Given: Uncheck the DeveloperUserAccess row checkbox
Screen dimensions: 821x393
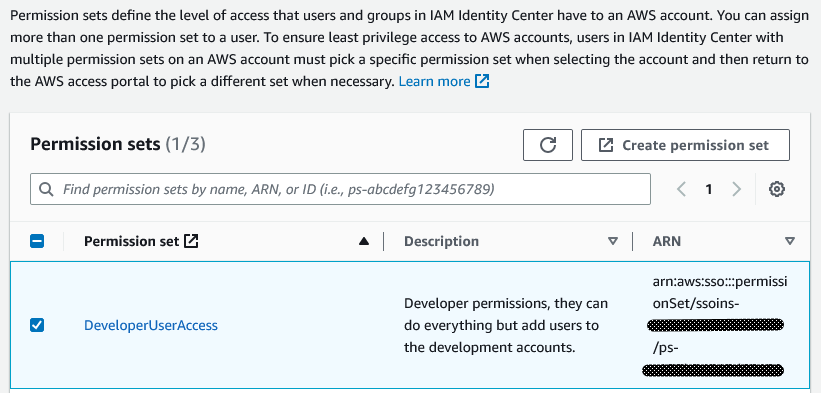Looking at the screenshot, I should tap(37, 325).
